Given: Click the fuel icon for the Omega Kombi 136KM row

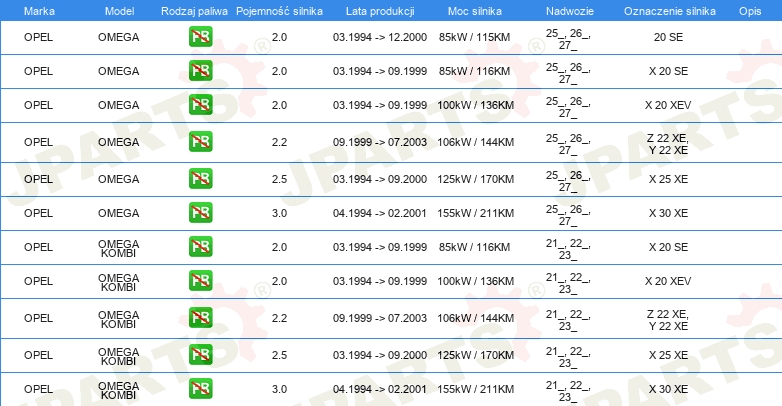Looking at the screenshot, I should pyautogui.click(x=200, y=280).
